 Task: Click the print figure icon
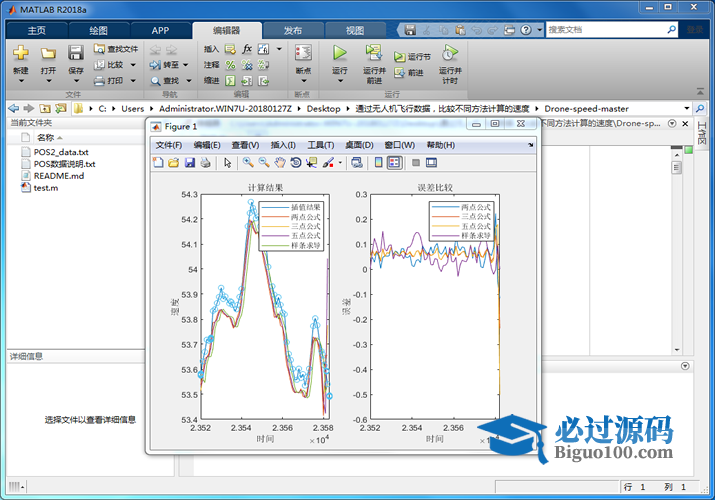205,162
